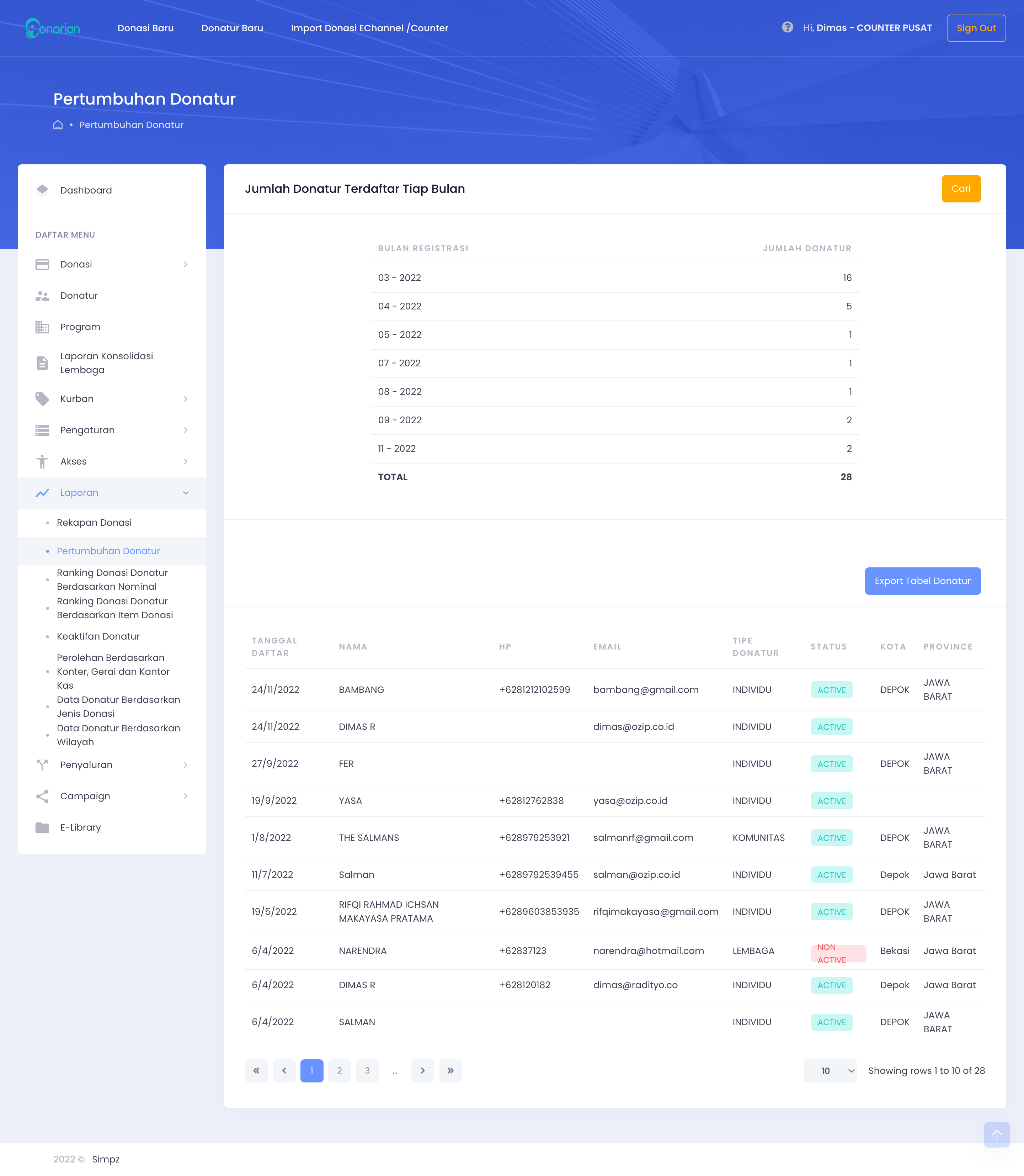Click Export Tabel Donatur button
The height and width of the screenshot is (1176, 1024).
pos(922,581)
